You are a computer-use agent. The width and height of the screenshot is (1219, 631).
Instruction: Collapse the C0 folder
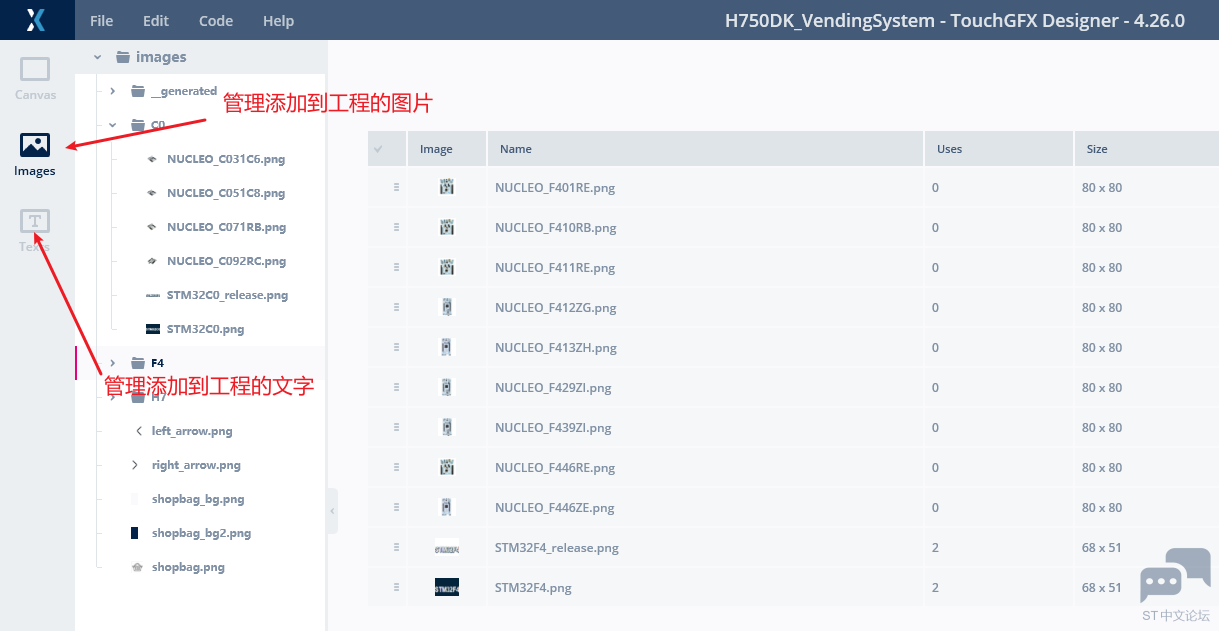[x=113, y=125]
